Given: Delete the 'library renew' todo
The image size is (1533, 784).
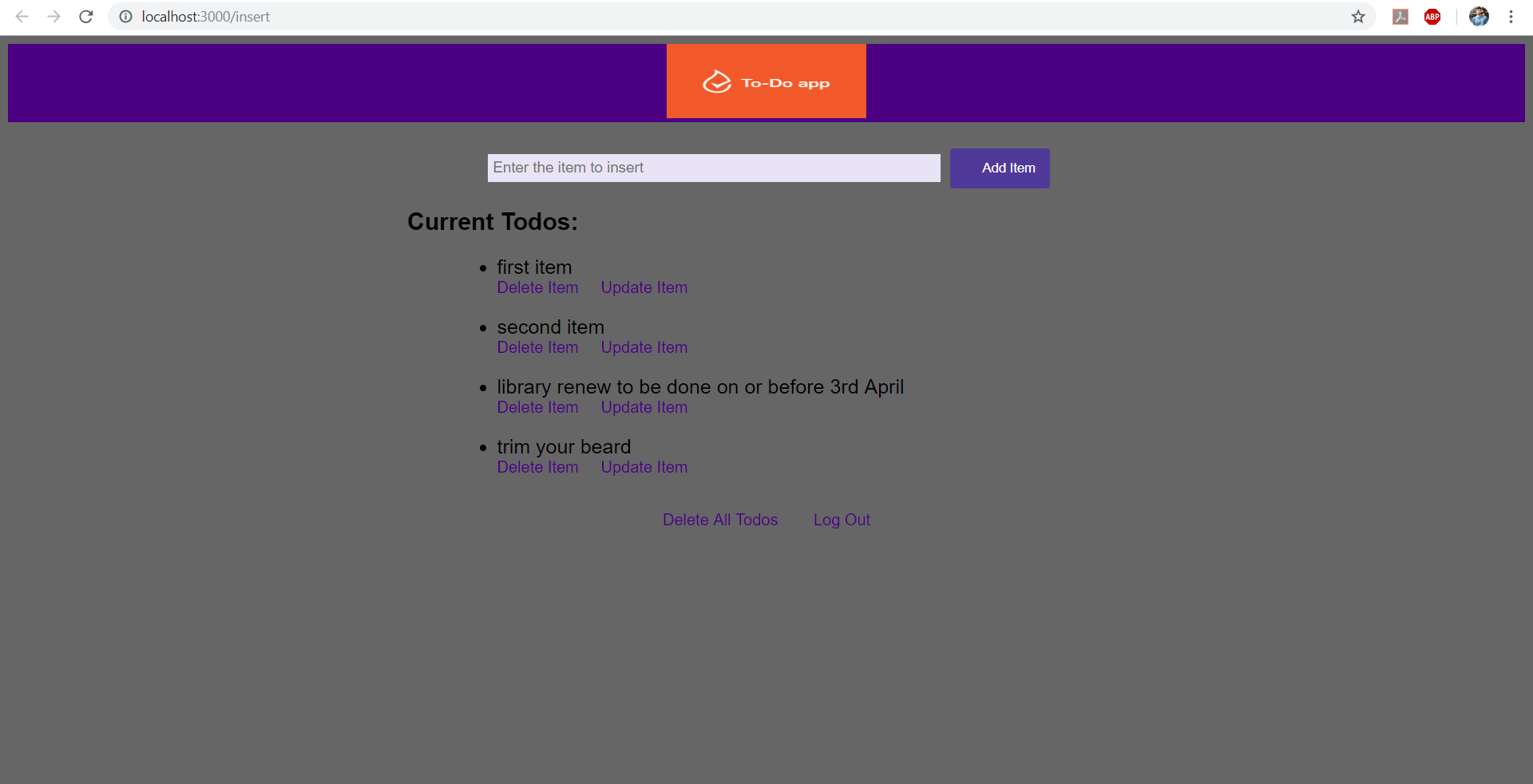Looking at the screenshot, I should coord(537,407).
